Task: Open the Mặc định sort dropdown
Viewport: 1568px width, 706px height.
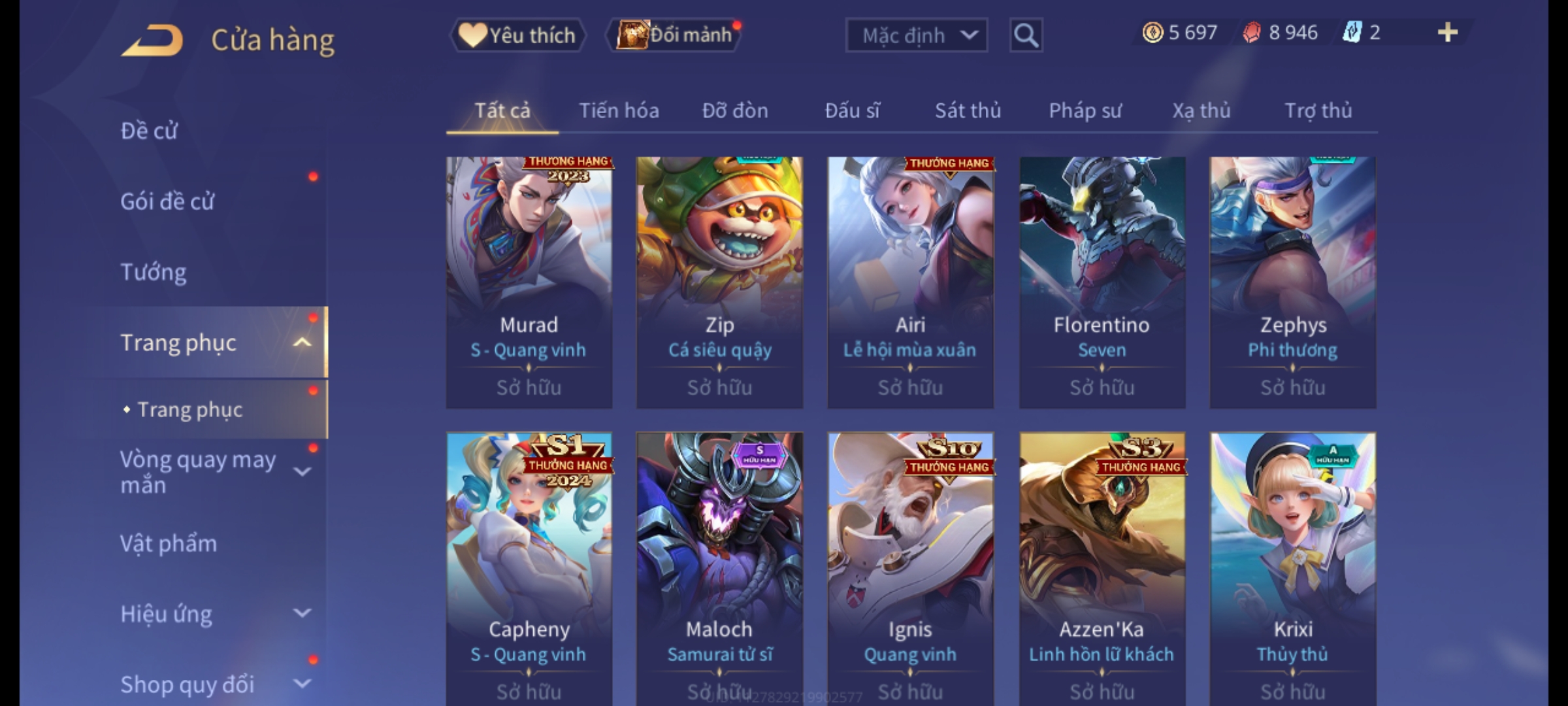Action: (916, 35)
